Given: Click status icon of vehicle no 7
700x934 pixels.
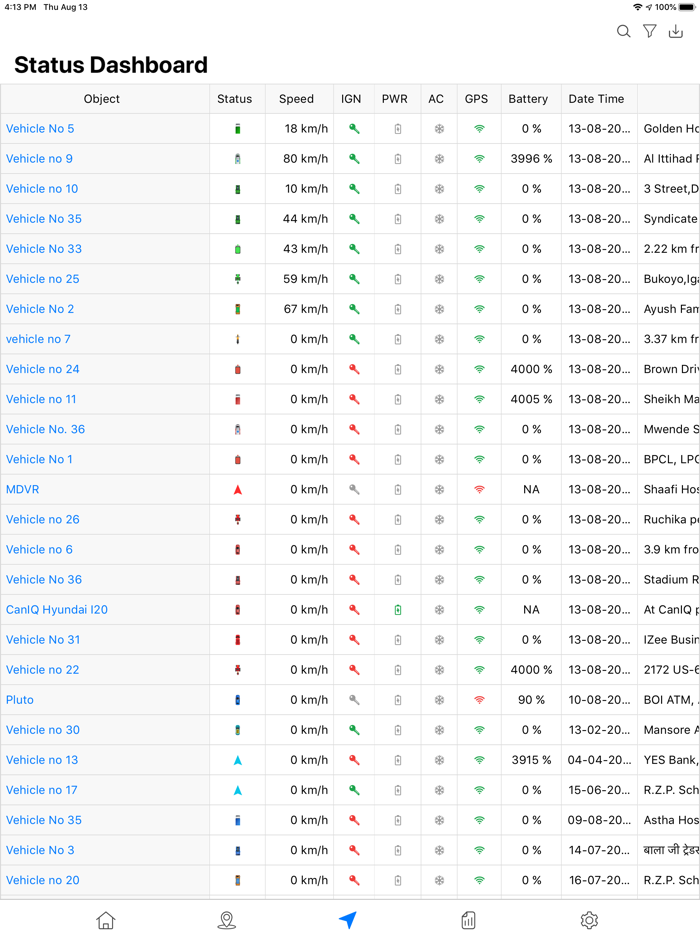Looking at the screenshot, I should pos(238,339).
